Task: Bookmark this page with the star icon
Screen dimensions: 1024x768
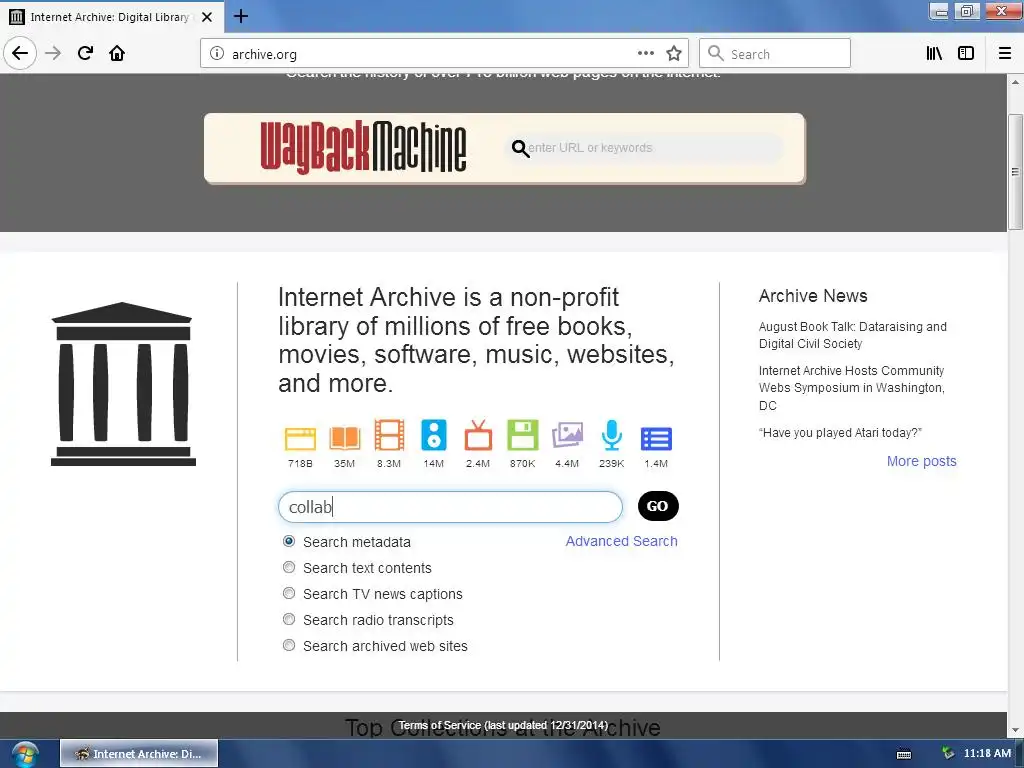Action: 674,54
